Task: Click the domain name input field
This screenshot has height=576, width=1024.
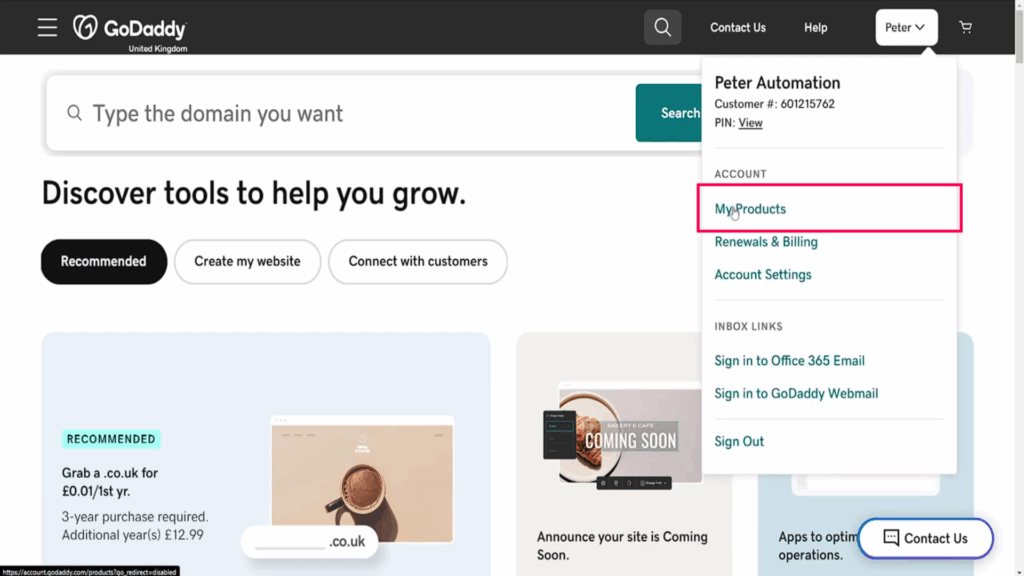Action: pos(350,113)
